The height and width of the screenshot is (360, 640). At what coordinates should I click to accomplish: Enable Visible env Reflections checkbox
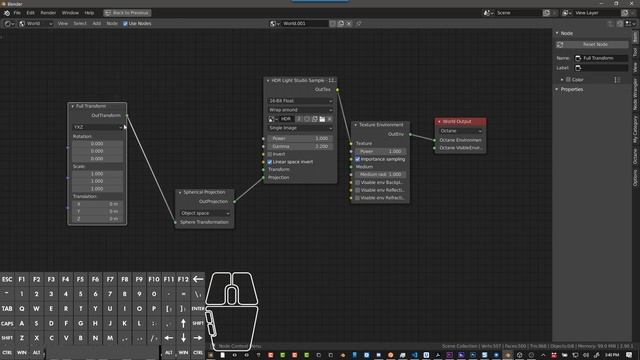[x=358, y=190]
